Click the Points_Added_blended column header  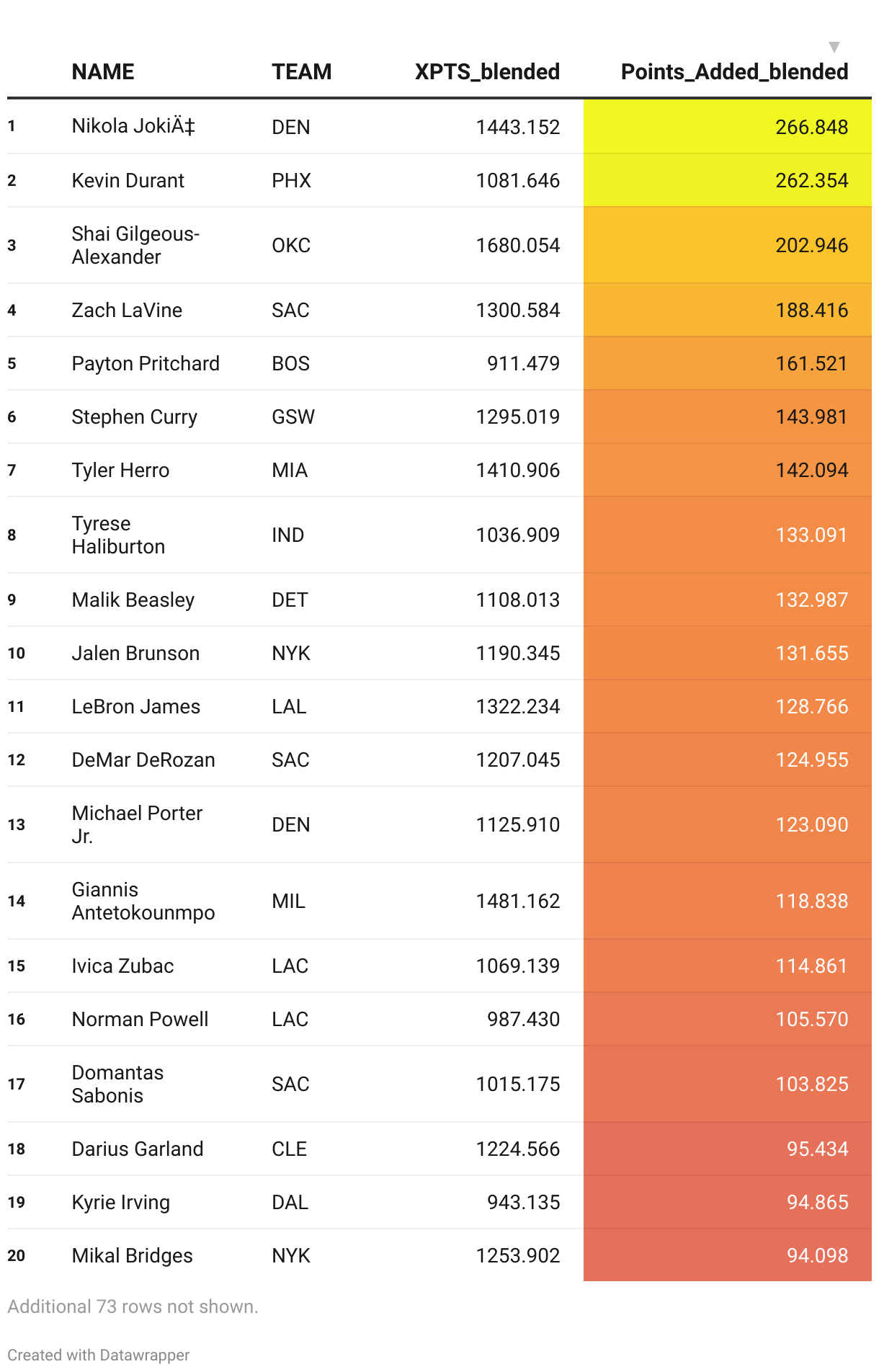tap(734, 72)
